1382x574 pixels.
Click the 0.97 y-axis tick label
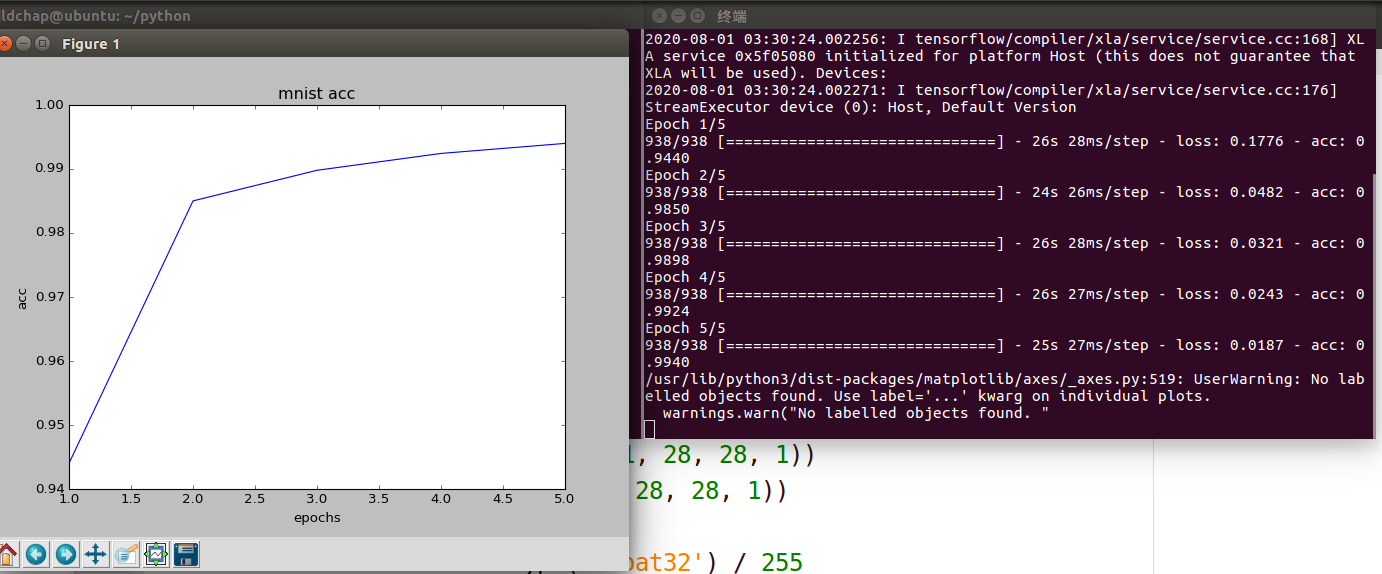(x=49, y=297)
